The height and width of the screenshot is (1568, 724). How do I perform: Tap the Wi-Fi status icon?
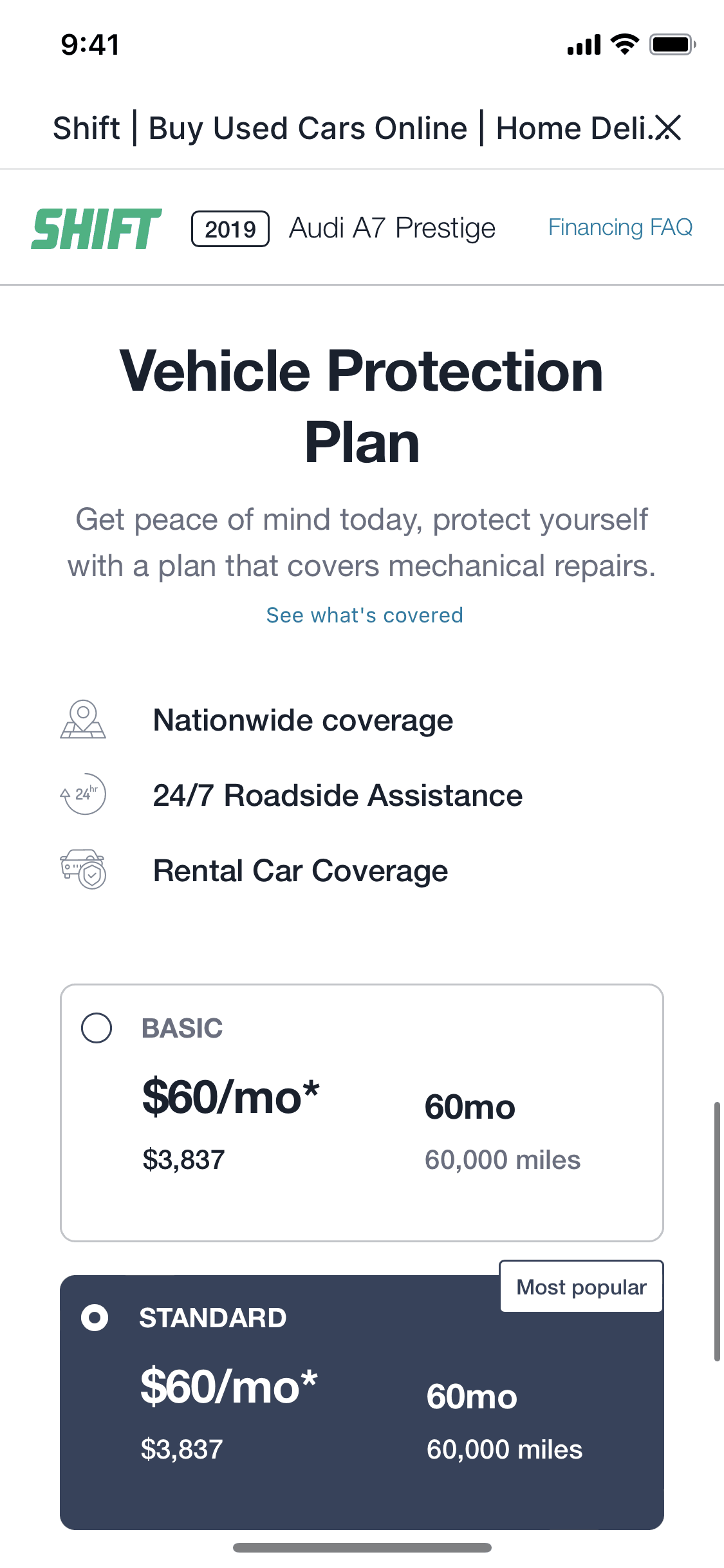click(x=624, y=44)
